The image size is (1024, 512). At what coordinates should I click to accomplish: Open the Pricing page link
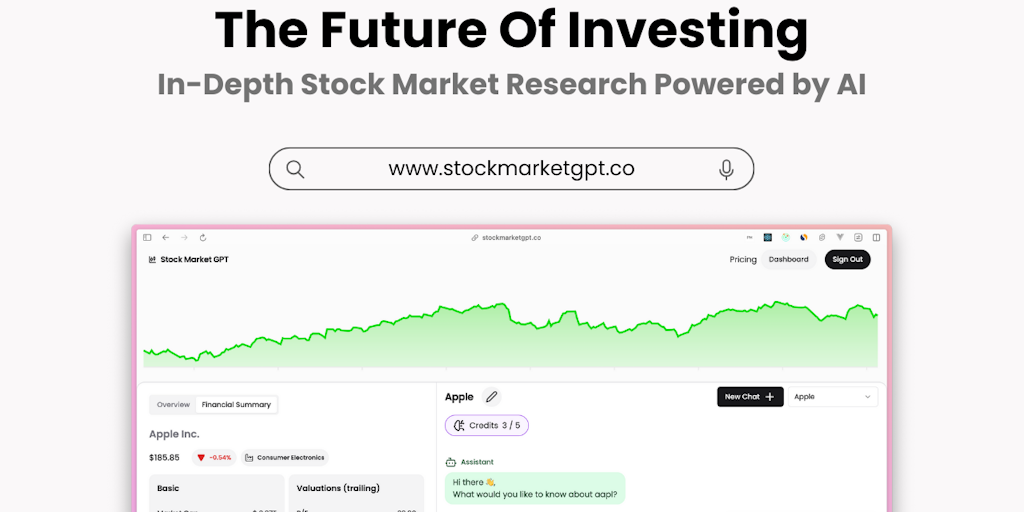pos(743,260)
